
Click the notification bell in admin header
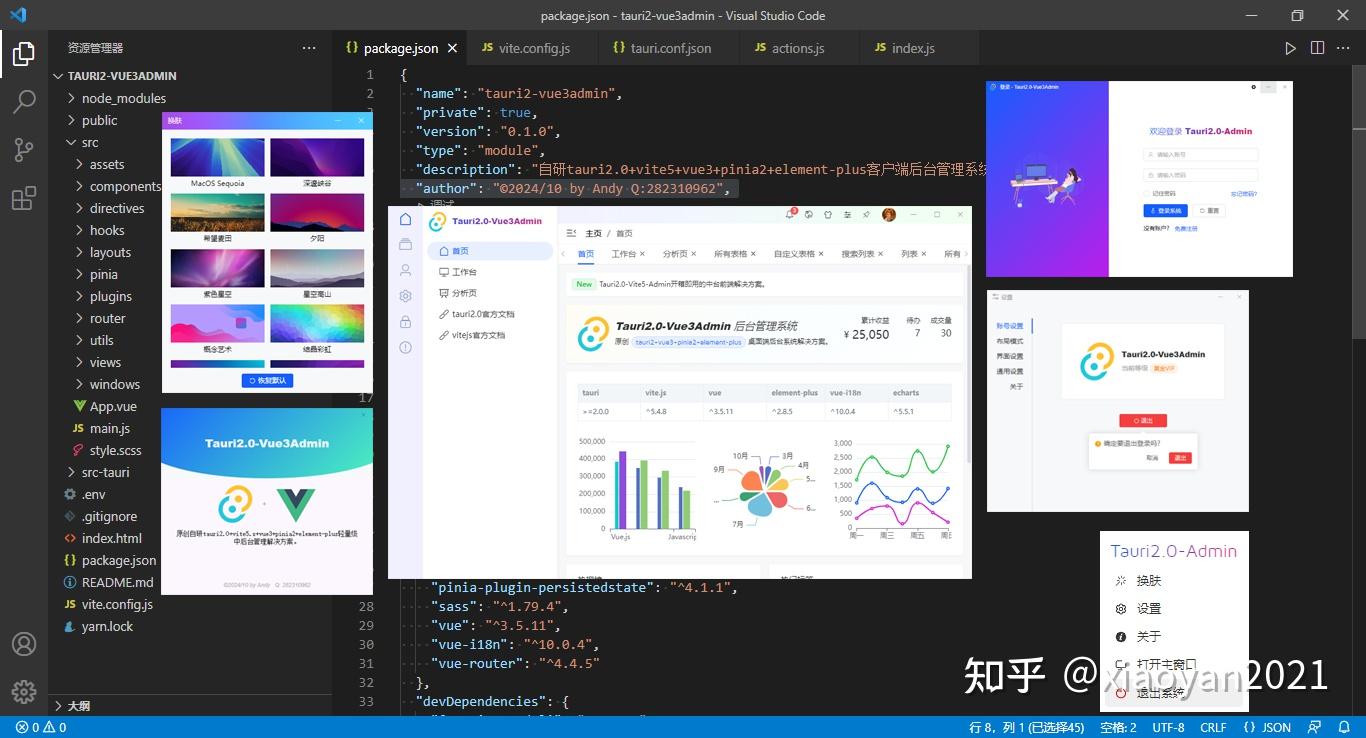coord(790,214)
